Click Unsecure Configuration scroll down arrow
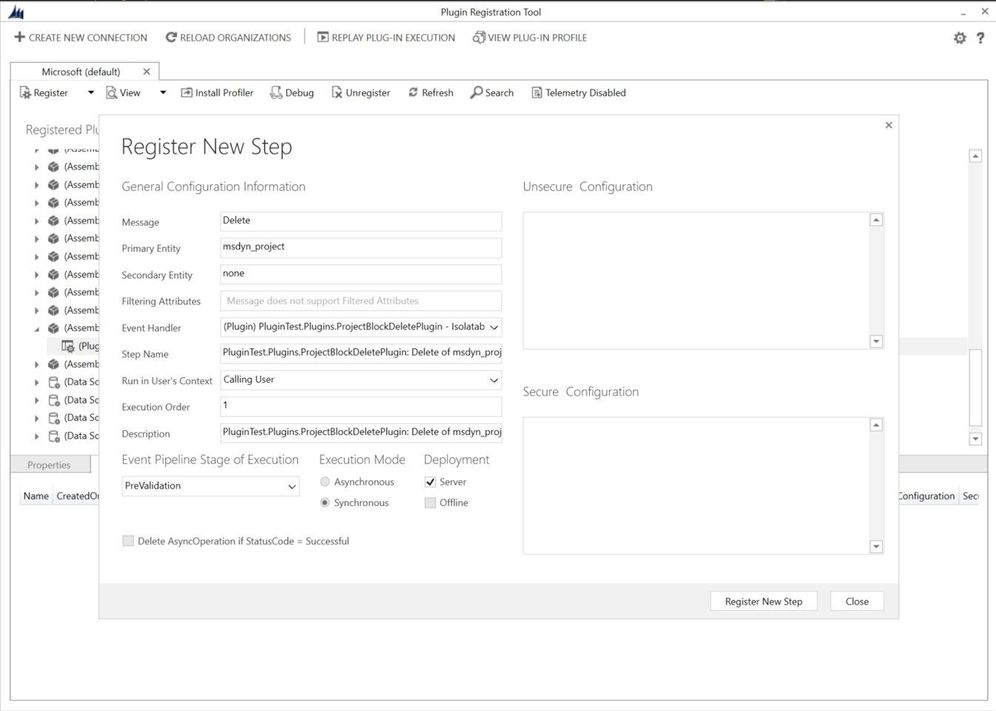The width and height of the screenshot is (996, 711). 876,341
